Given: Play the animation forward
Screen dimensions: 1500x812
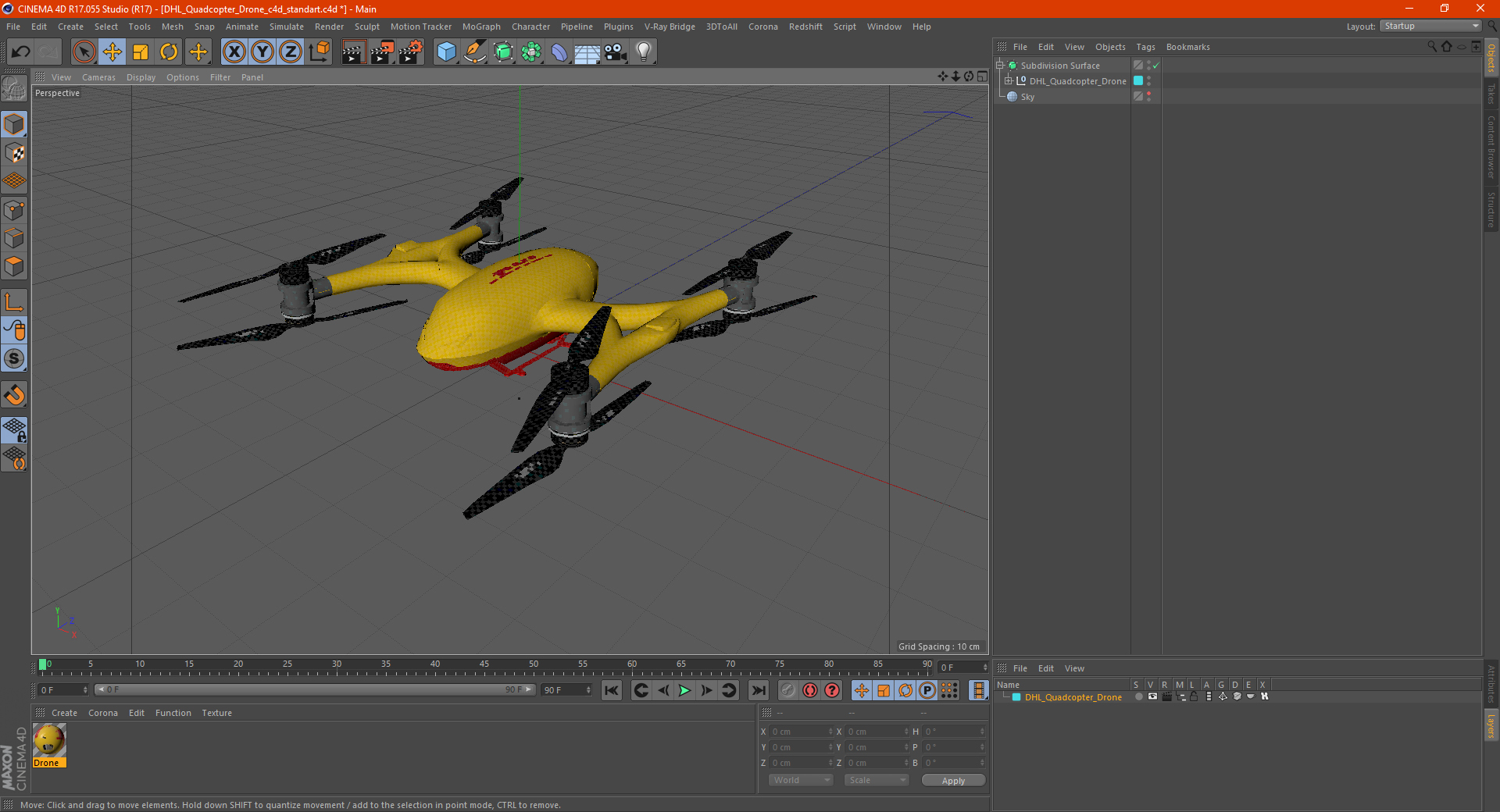Looking at the screenshot, I should click(684, 690).
